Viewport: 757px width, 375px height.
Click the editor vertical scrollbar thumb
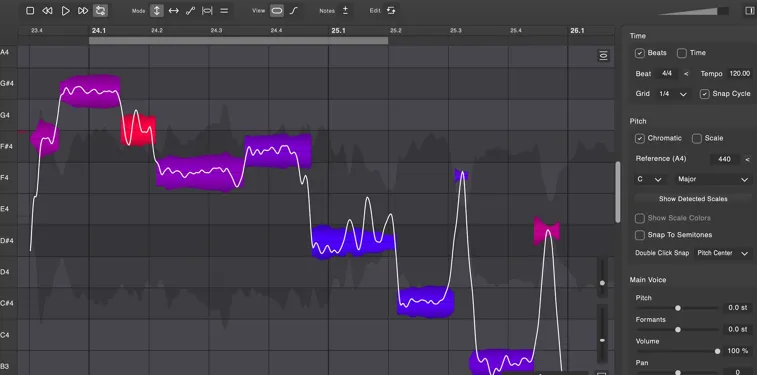617,192
